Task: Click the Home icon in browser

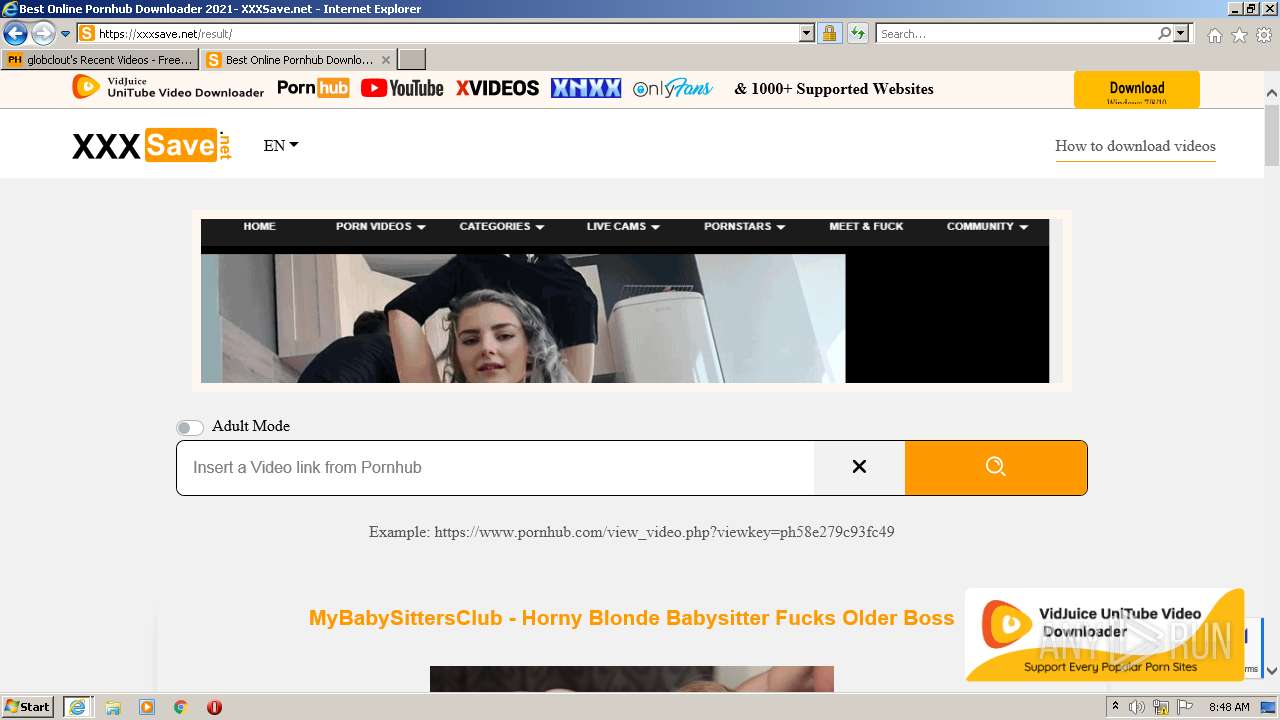Action: (1214, 35)
